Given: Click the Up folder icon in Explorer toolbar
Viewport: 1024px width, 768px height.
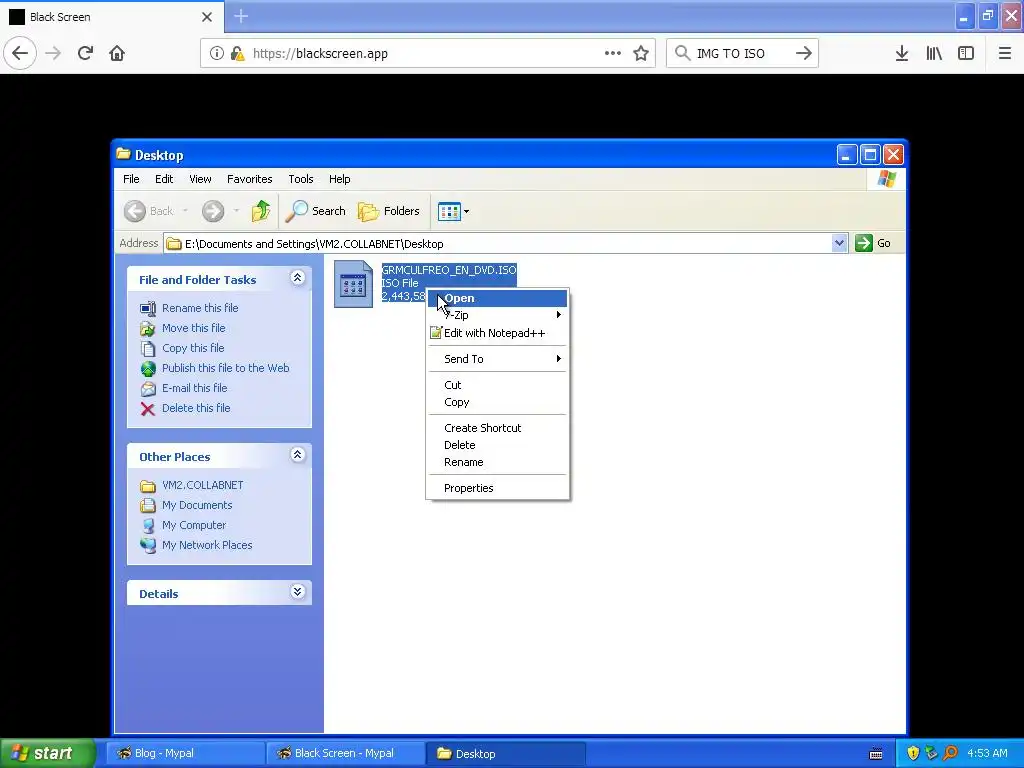Looking at the screenshot, I should 261,211.
